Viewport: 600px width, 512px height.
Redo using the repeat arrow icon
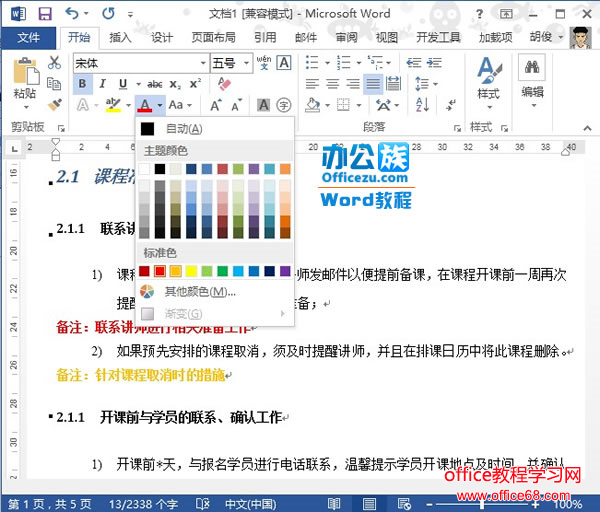click(108, 14)
